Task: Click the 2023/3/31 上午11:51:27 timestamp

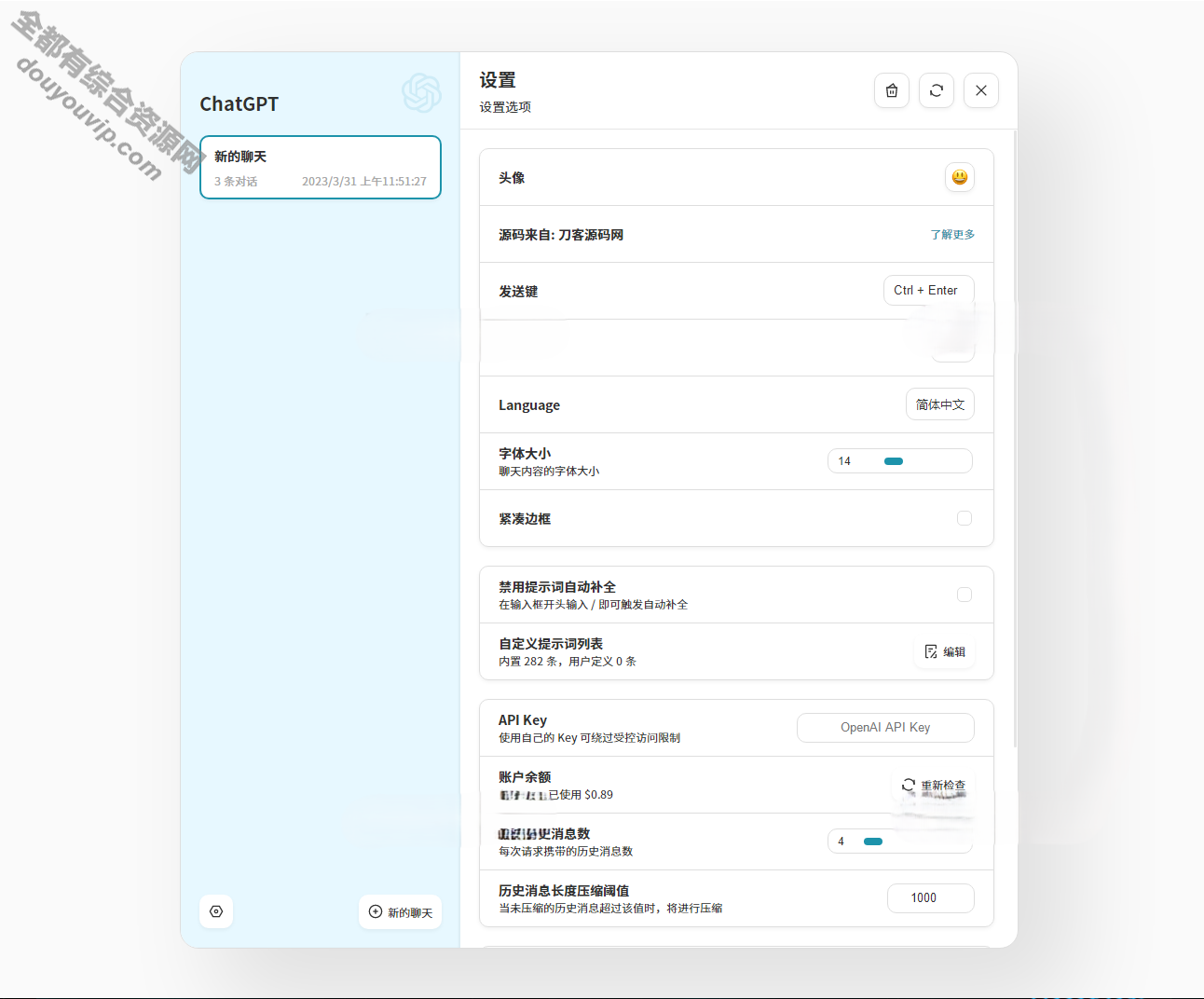Action: coord(364,182)
